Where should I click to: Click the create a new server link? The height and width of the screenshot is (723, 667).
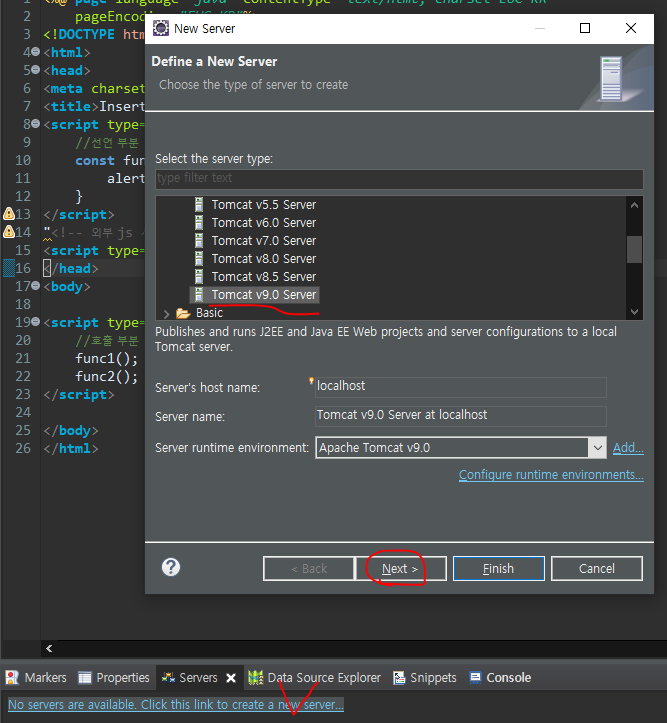click(176, 705)
